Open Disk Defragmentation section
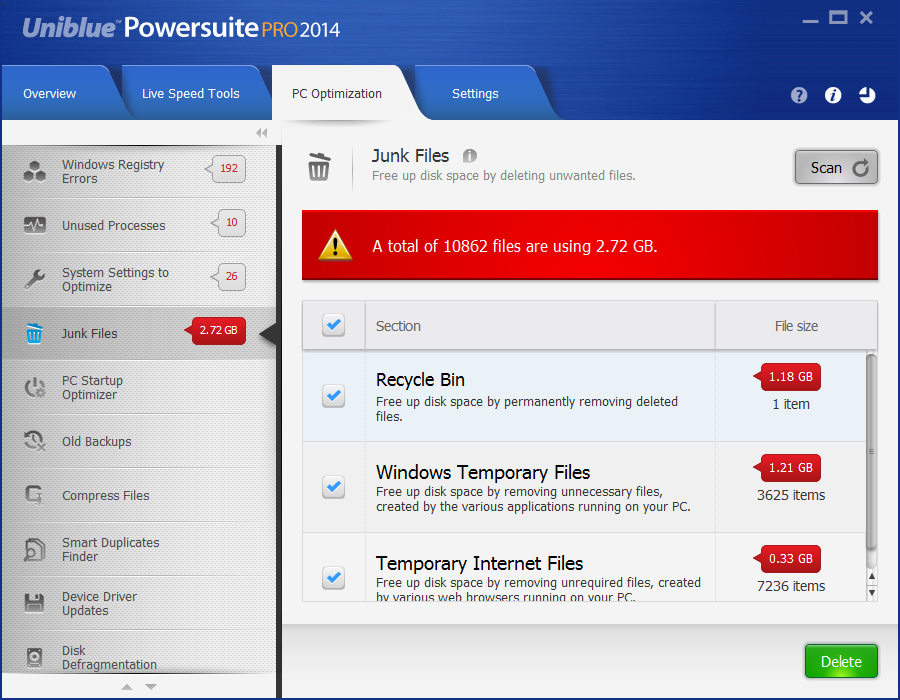 [139, 653]
